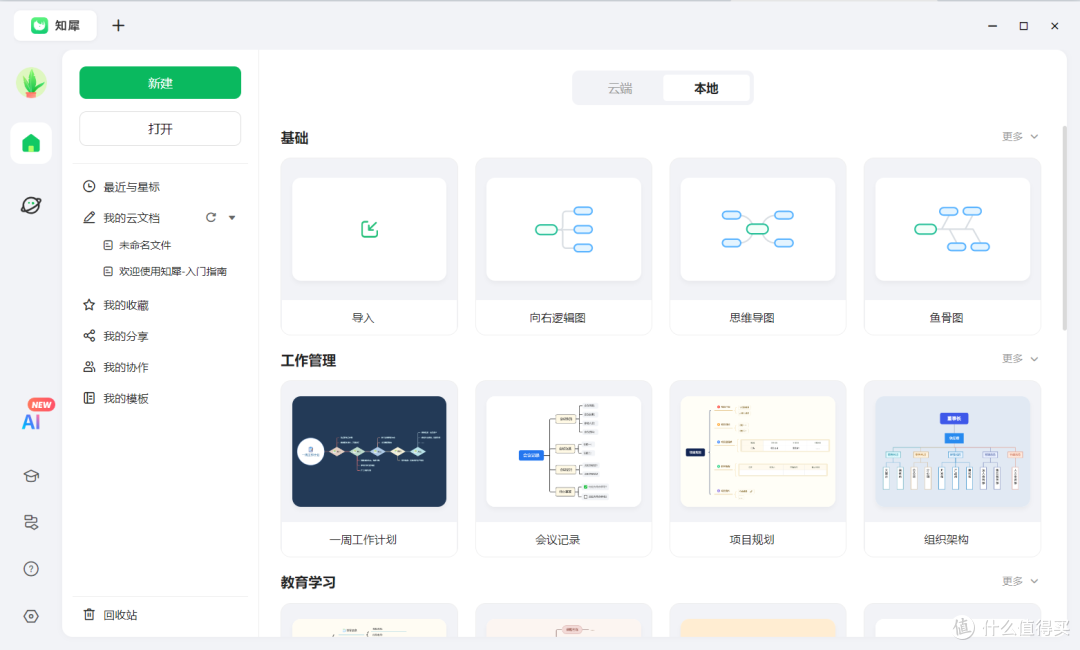Open the user avatar profile
The height and width of the screenshot is (650, 1080).
click(x=31, y=83)
